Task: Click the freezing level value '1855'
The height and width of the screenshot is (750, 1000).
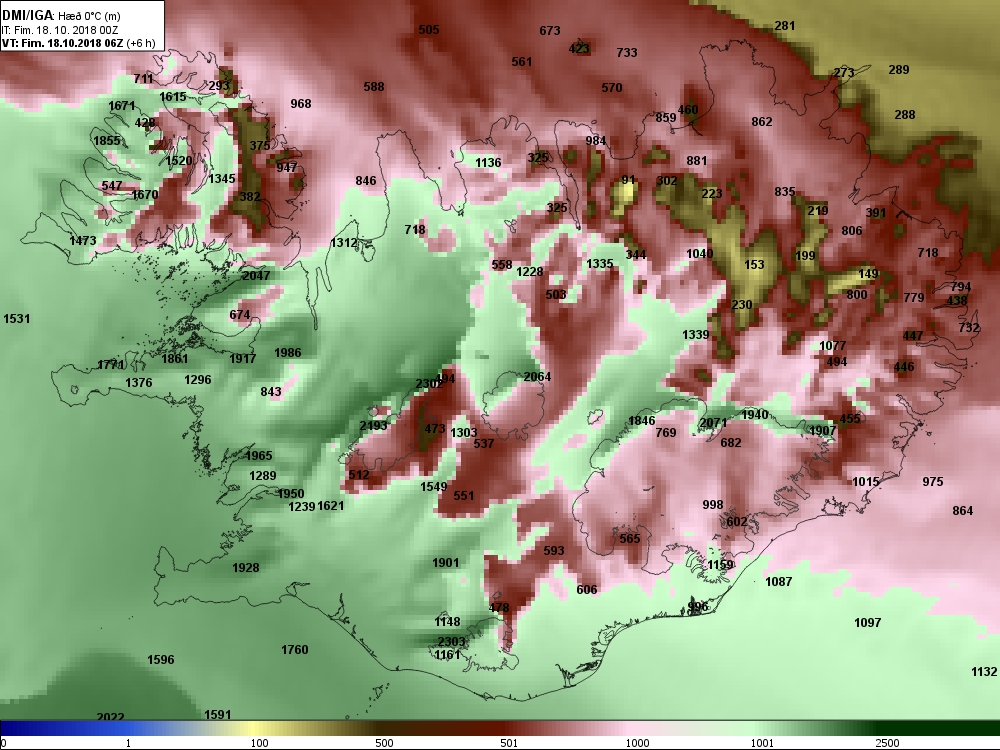Action: [107, 141]
